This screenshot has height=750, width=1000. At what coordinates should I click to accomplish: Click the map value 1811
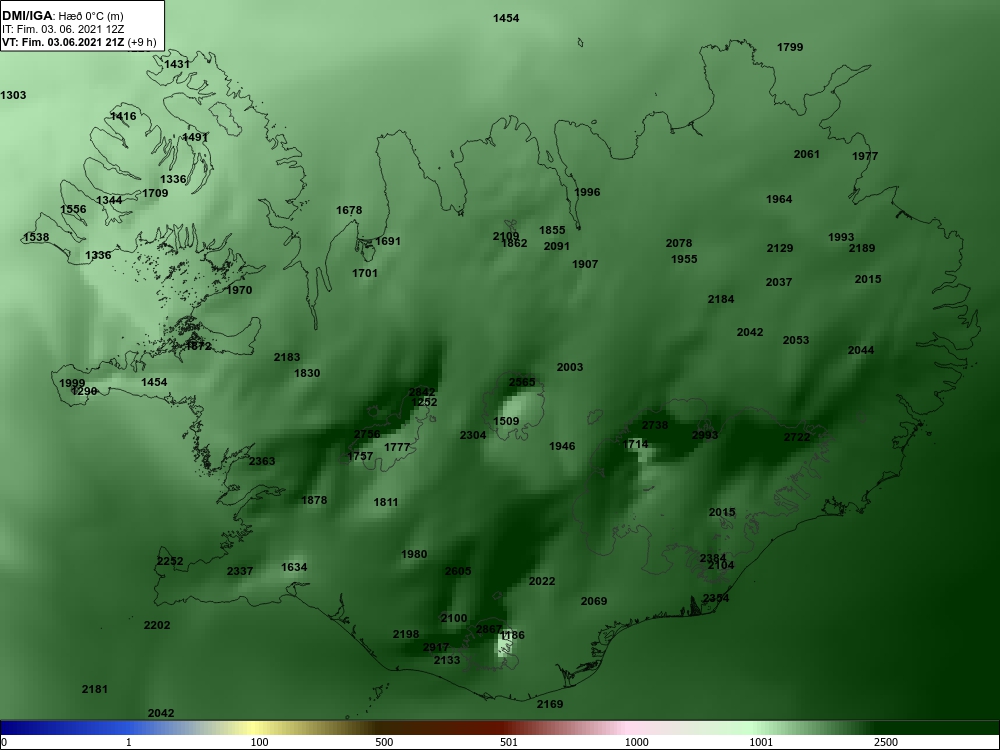point(385,502)
